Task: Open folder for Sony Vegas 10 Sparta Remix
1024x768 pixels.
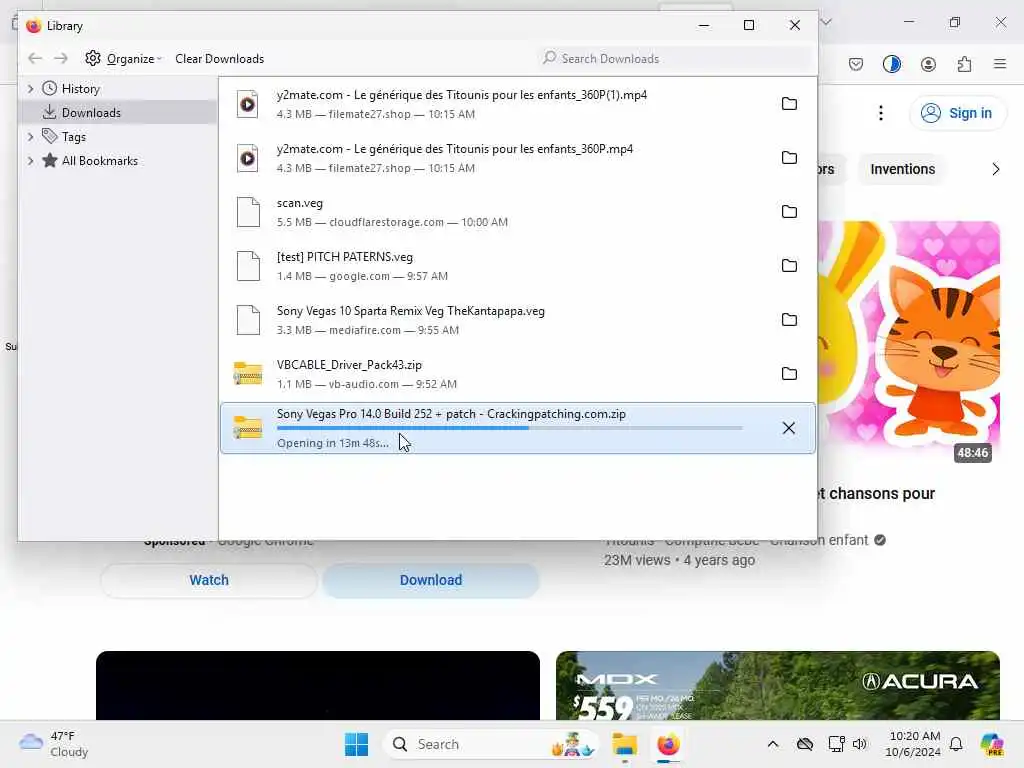Action: pos(789,320)
